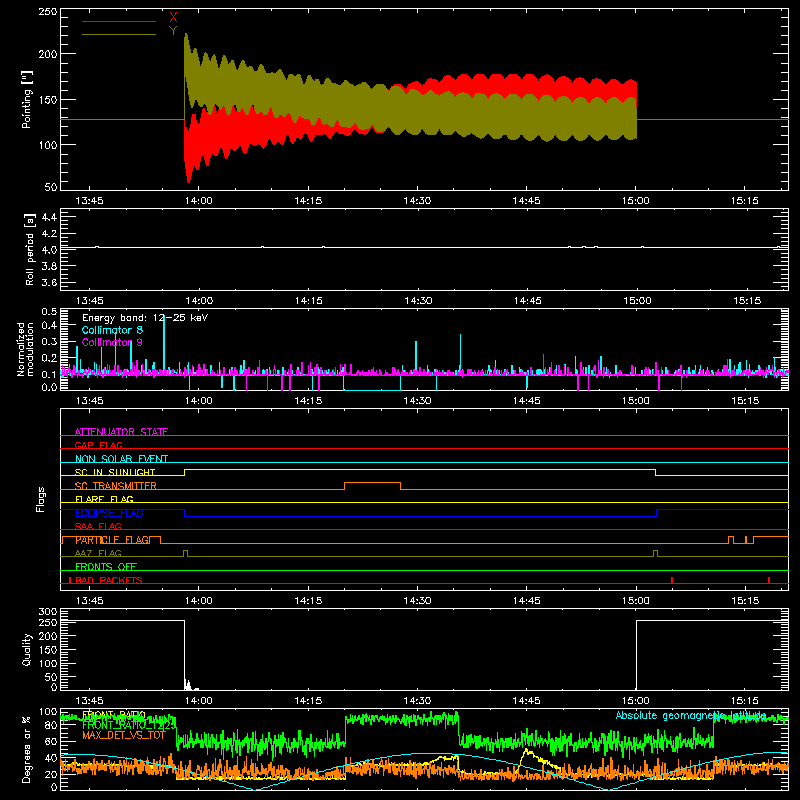Click the FRONTS_OFF flag label

pos(106,567)
